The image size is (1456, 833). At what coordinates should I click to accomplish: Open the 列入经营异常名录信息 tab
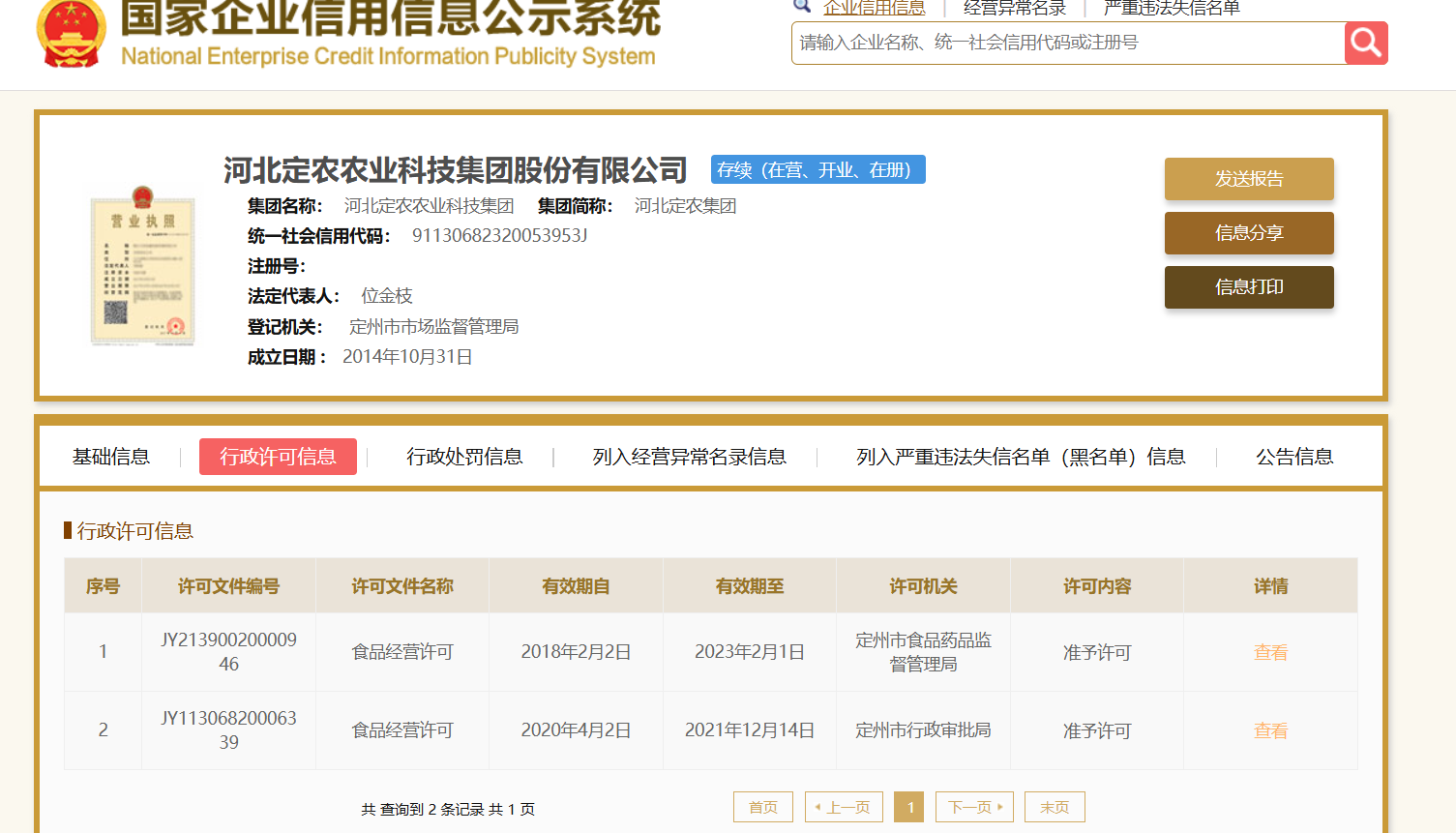pos(689,457)
